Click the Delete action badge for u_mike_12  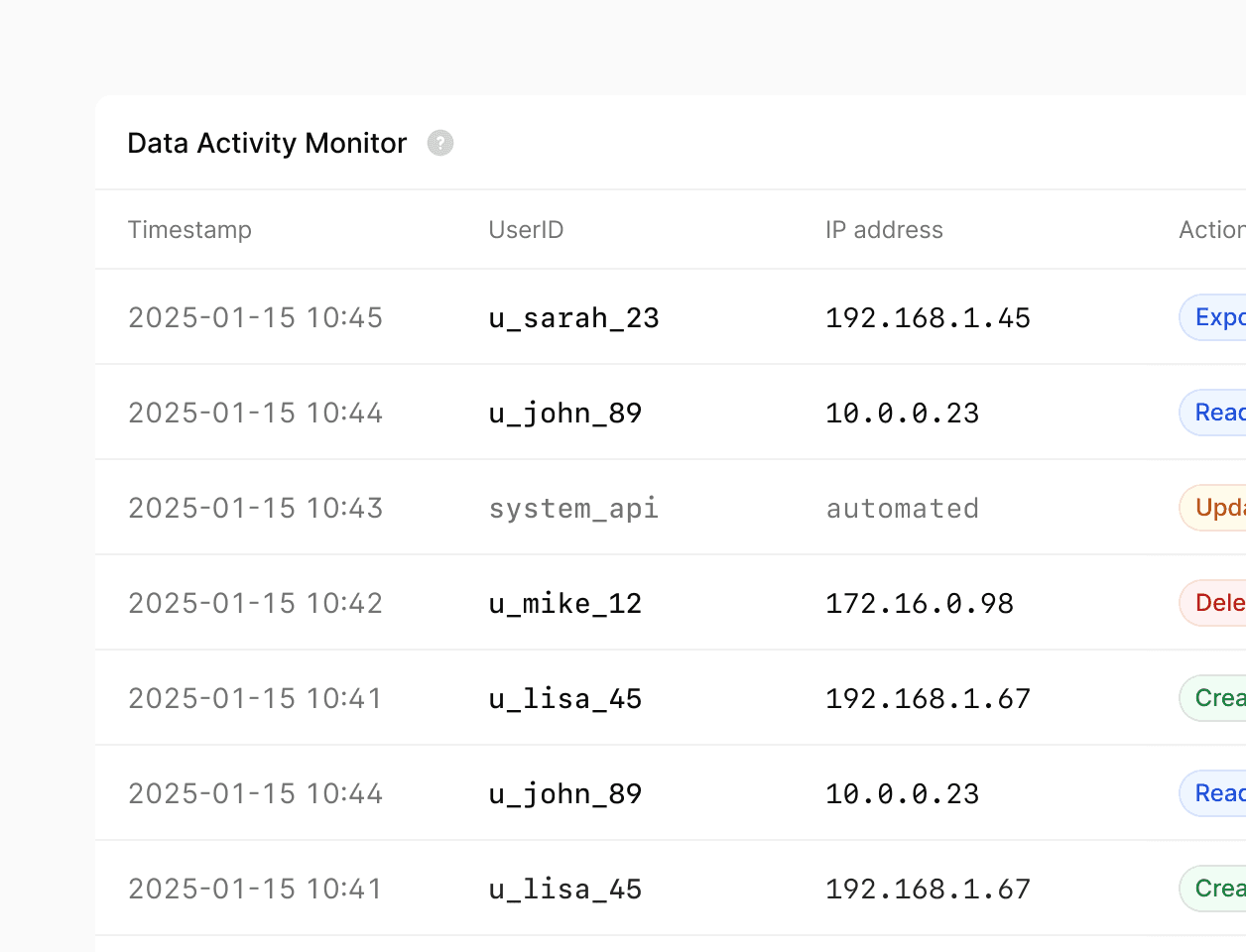pos(1212,603)
